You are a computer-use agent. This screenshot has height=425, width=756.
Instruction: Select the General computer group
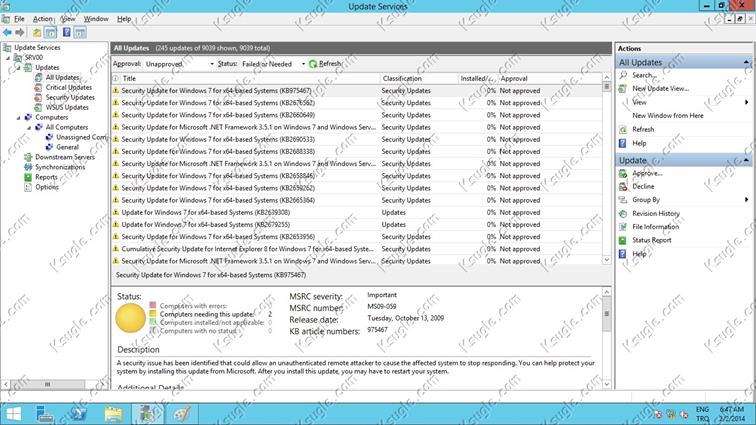coord(67,147)
